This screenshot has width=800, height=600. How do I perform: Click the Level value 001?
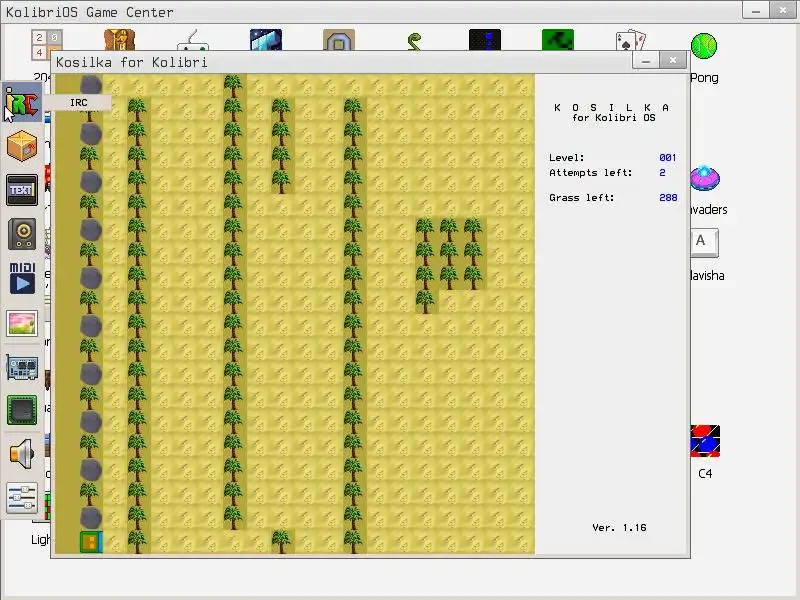point(667,158)
